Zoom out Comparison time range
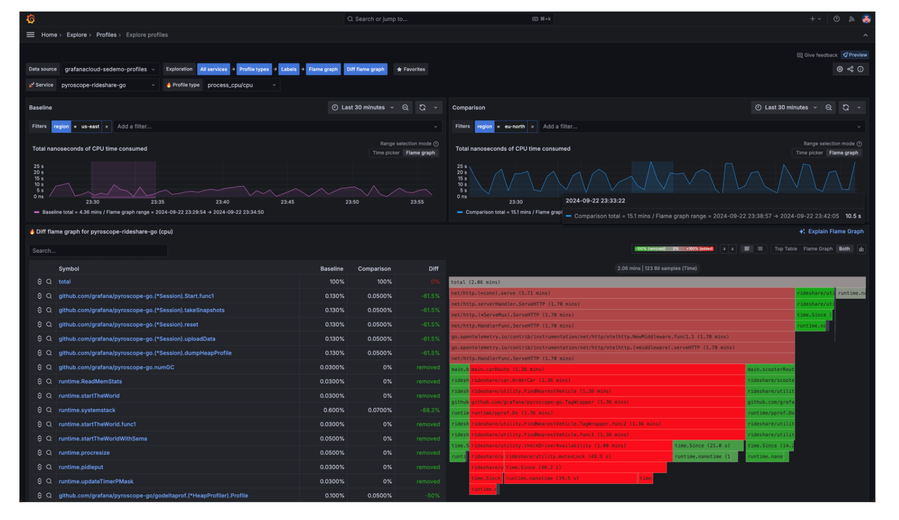The width and height of the screenshot is (899, 520). point(828,108)
